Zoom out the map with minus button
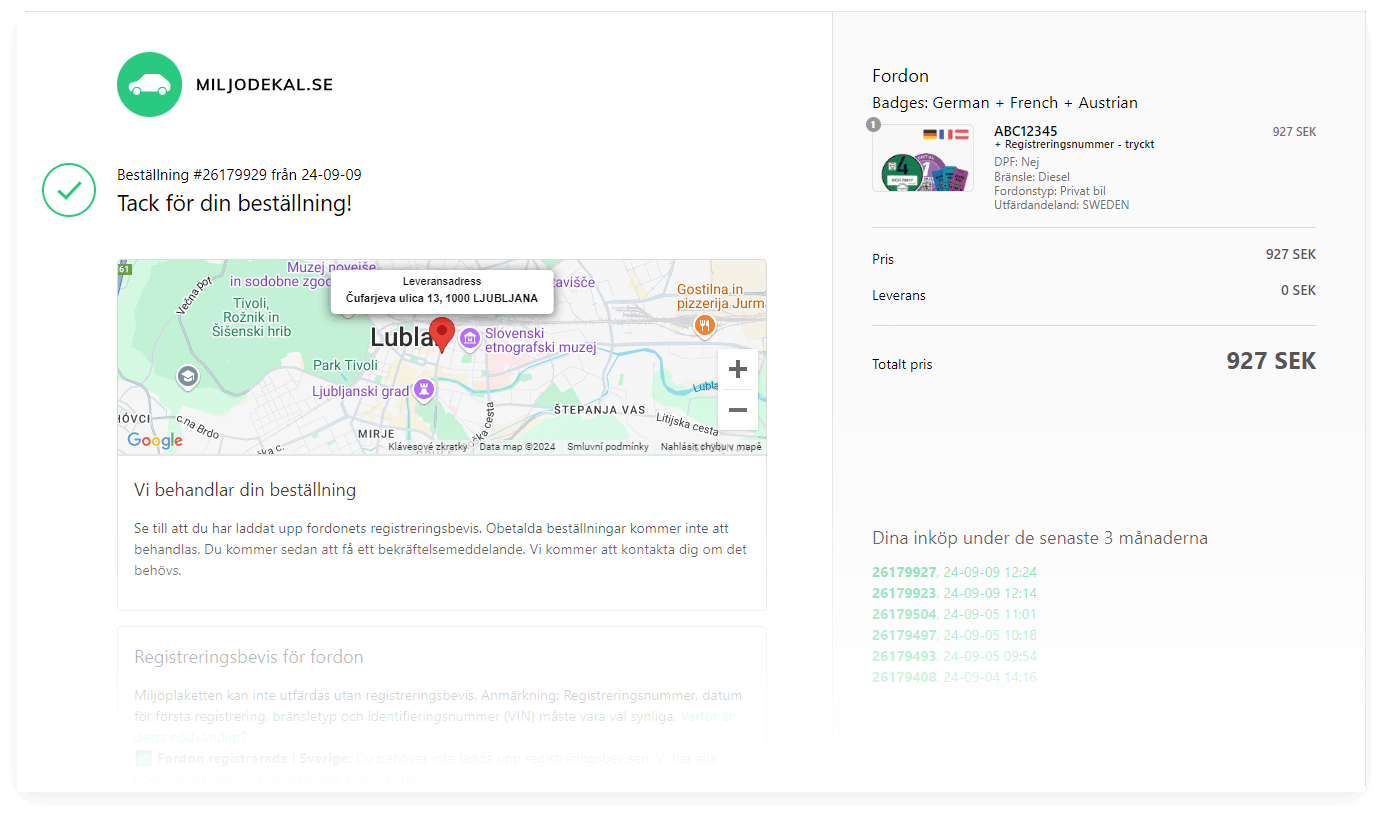This screenshot has width=1382, height=816. (x=737, y=410)
